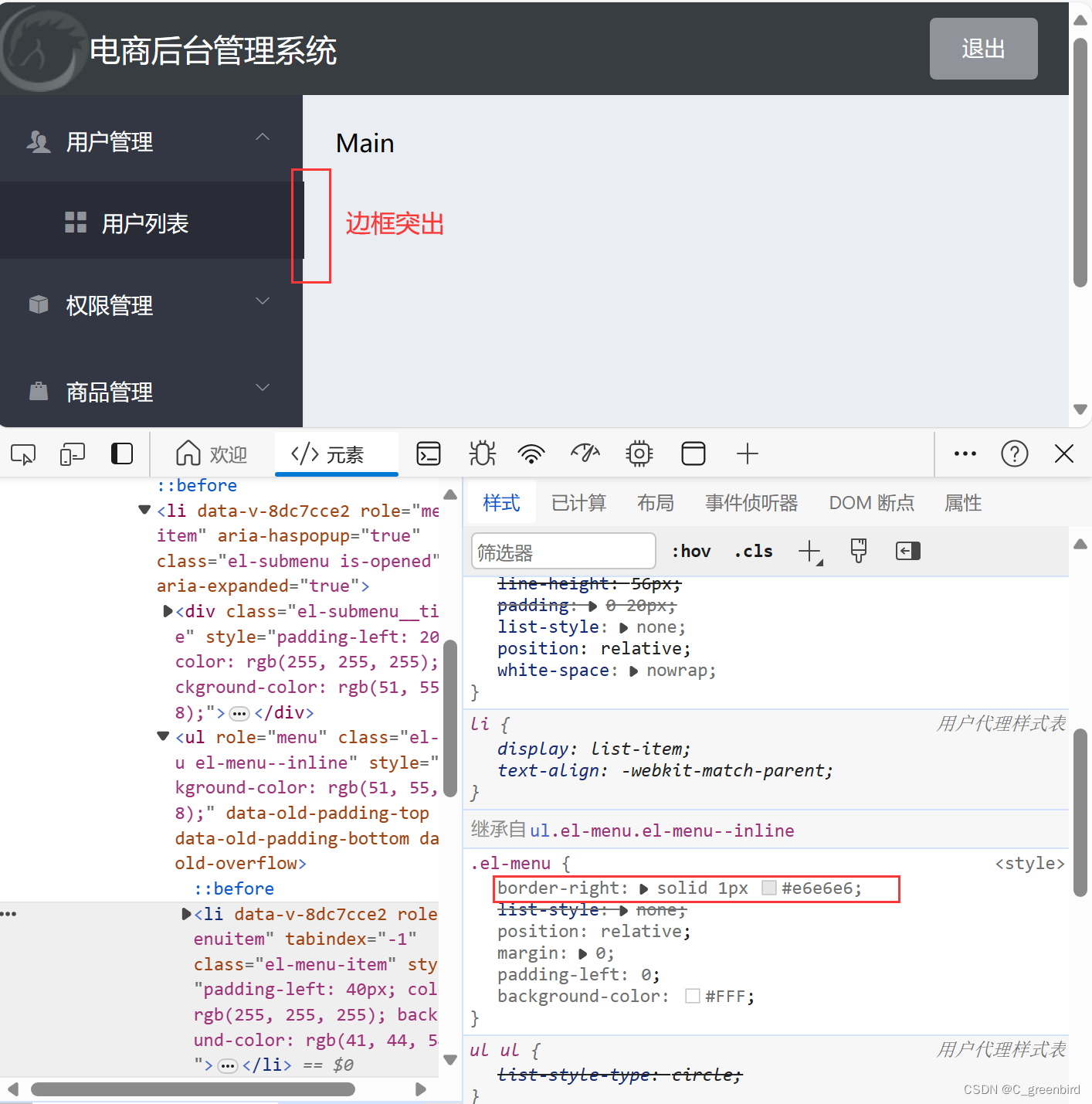Viewport: 1092px width, 1104px height.
Task: Click the DOM tree horizontal scrollbar
Action: tap(193, 1089)
